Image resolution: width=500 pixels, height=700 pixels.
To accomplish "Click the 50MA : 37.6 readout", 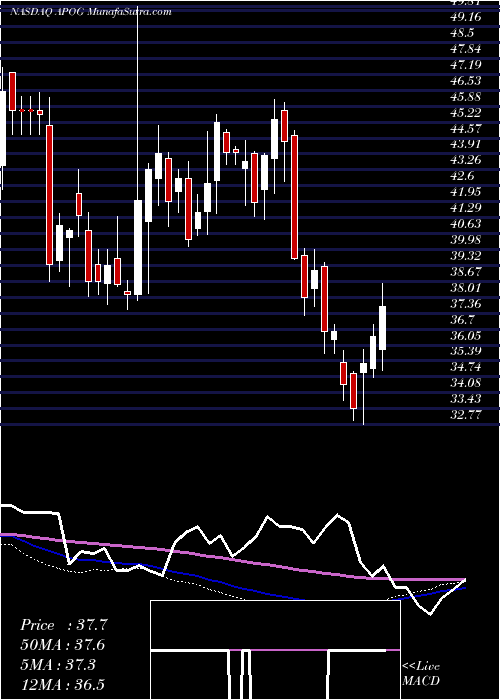I will (x=63, y=646).
